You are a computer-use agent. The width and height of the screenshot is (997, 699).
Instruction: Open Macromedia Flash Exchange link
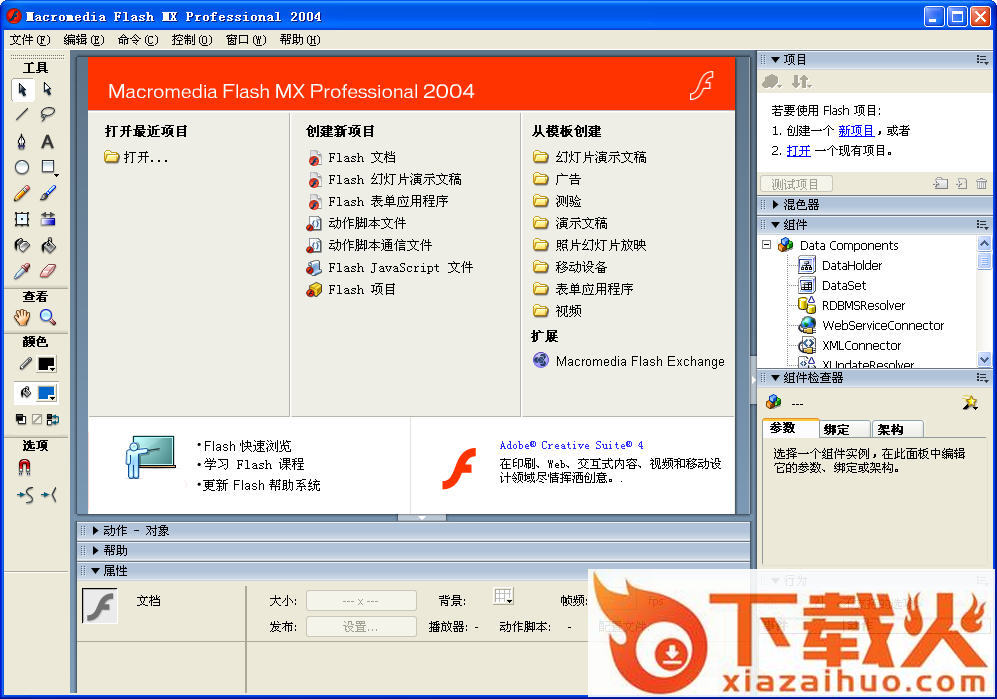[629, 361]
